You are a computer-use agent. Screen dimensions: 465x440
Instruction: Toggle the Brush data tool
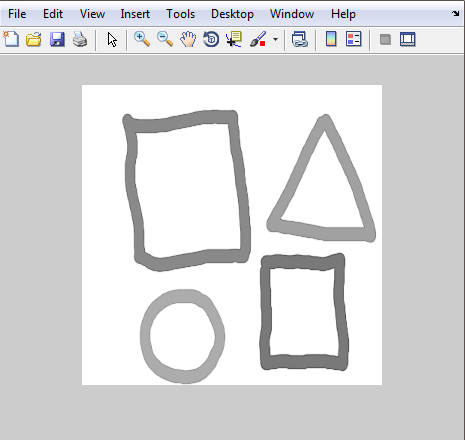point(258,39)
